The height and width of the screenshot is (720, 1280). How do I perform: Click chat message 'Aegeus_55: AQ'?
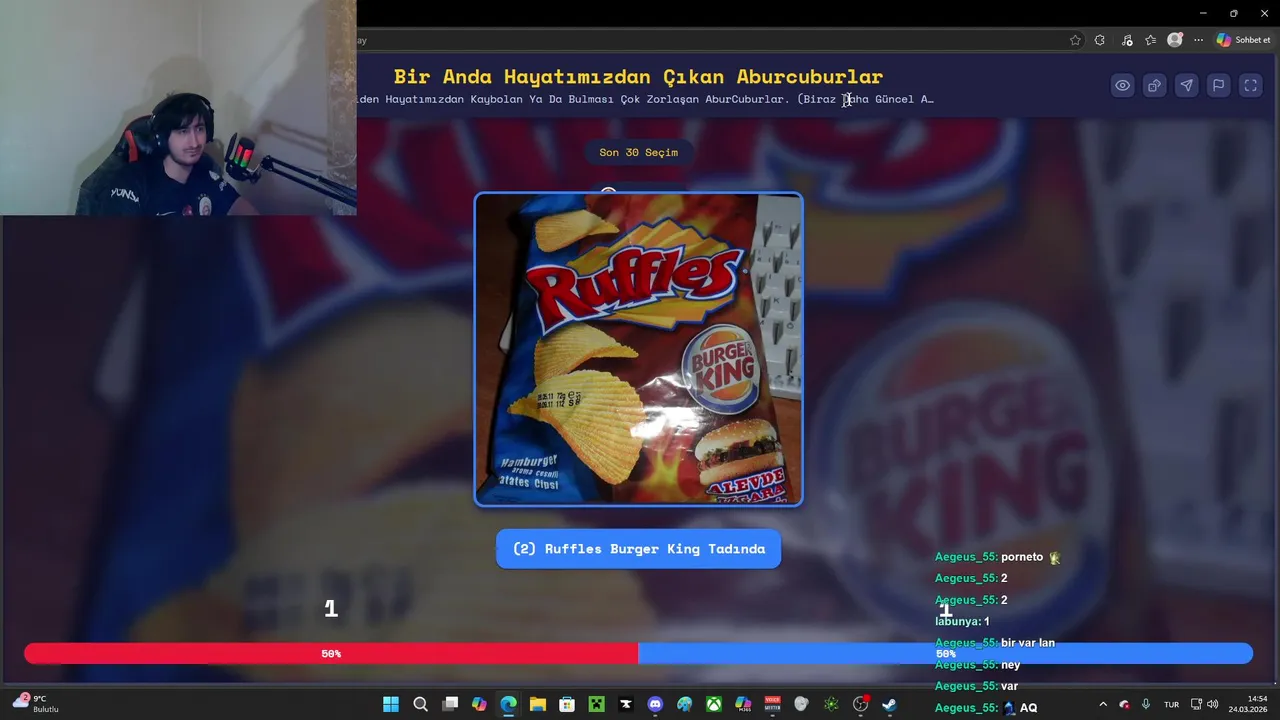pyautogui.click(x=986, y=708)
